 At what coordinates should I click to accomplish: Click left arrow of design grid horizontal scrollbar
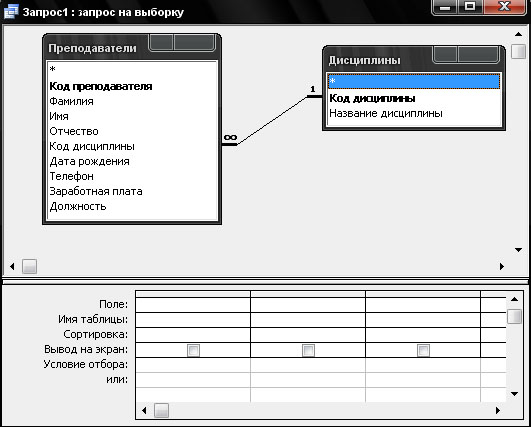click(144, 410)
